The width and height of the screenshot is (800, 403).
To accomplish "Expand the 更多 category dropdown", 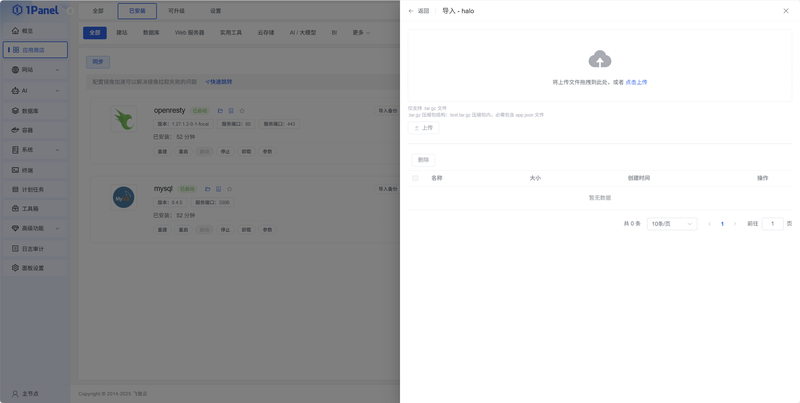I will point(361,33).
